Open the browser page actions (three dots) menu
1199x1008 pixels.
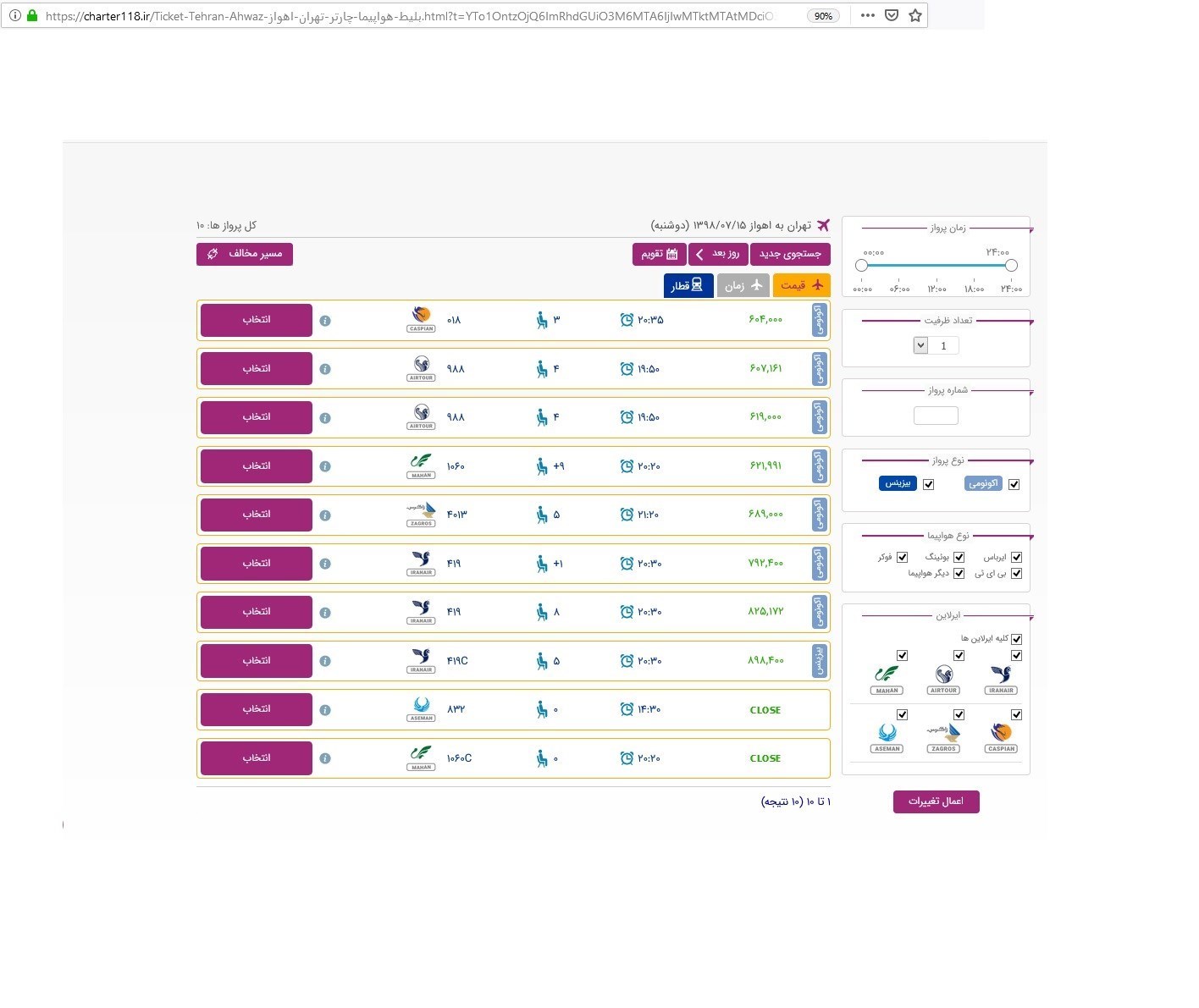point(868,15)
